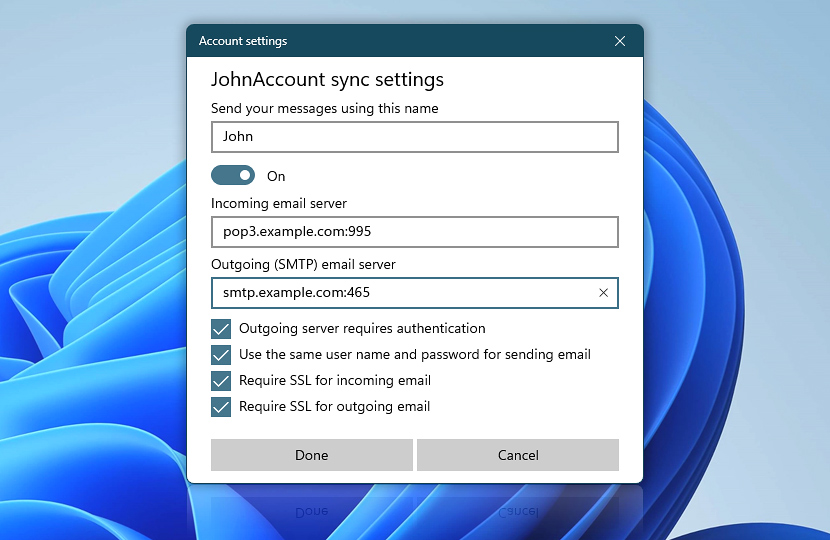Click the Cancel button
Viewport: 830px width, 540px height.
pyautogui.click(x=518, y=455)
